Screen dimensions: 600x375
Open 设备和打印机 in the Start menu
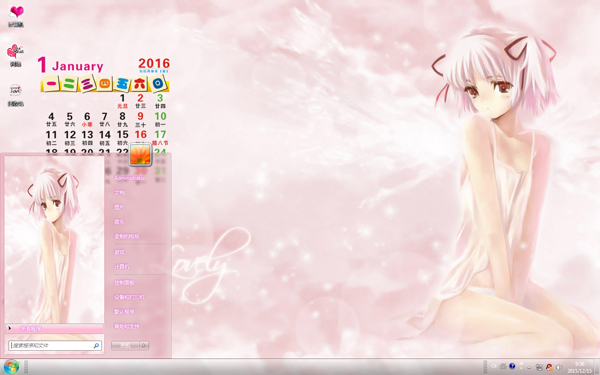(x=129, y=297)
